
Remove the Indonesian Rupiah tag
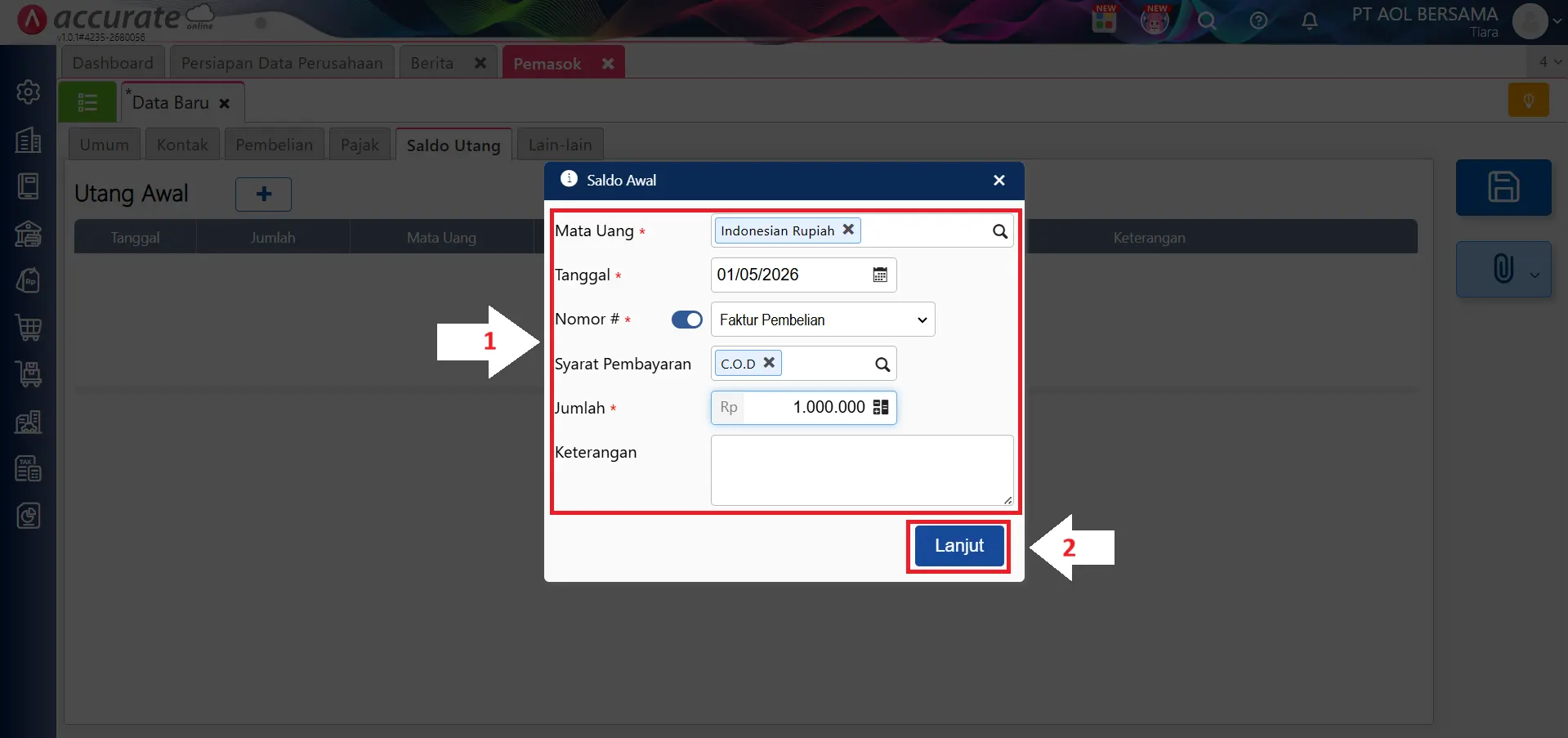848,230
